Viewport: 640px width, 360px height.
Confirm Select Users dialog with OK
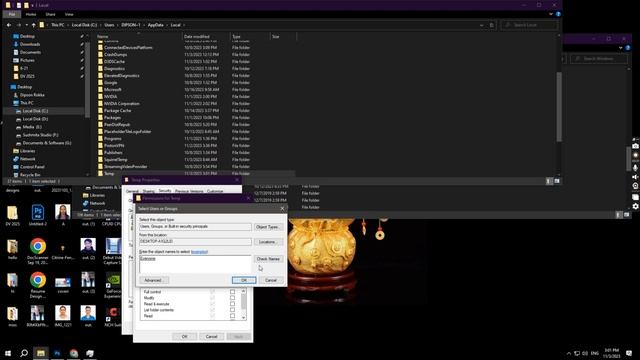pos(244,280)
